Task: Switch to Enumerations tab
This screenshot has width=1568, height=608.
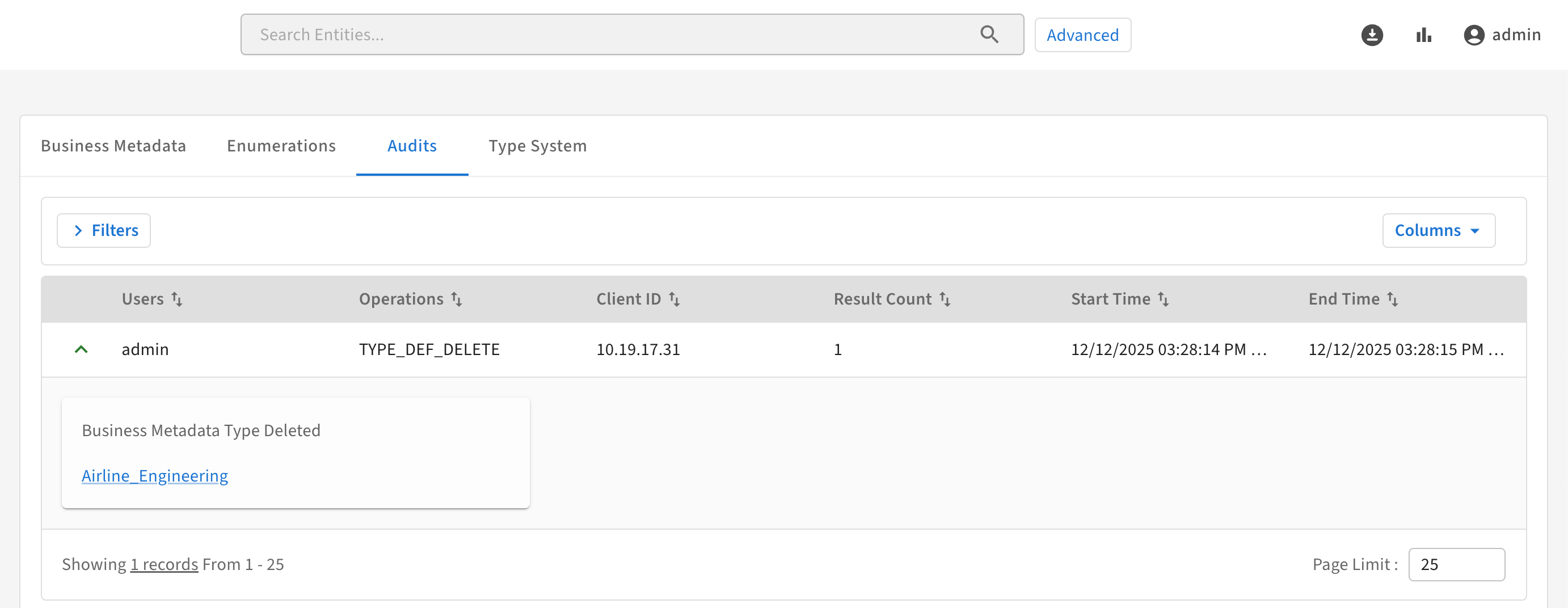Action: click(x=281, y=146)
